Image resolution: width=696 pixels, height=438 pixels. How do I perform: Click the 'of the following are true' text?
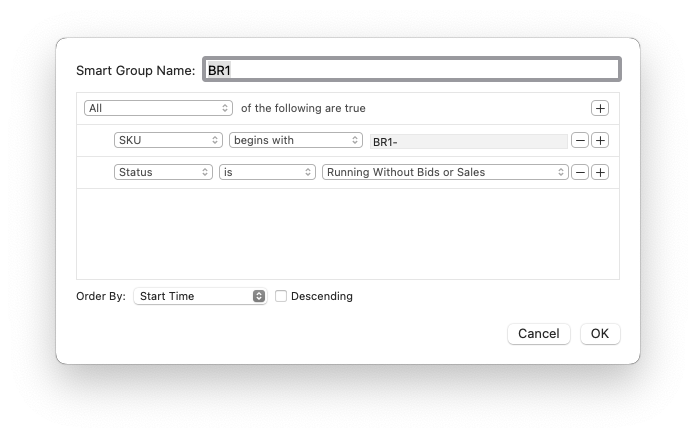(x=303, y=108)
